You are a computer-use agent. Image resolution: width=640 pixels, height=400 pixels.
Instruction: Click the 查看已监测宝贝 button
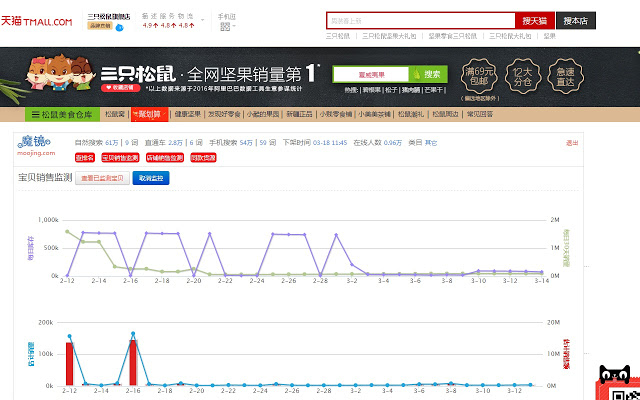pos(102,178)
